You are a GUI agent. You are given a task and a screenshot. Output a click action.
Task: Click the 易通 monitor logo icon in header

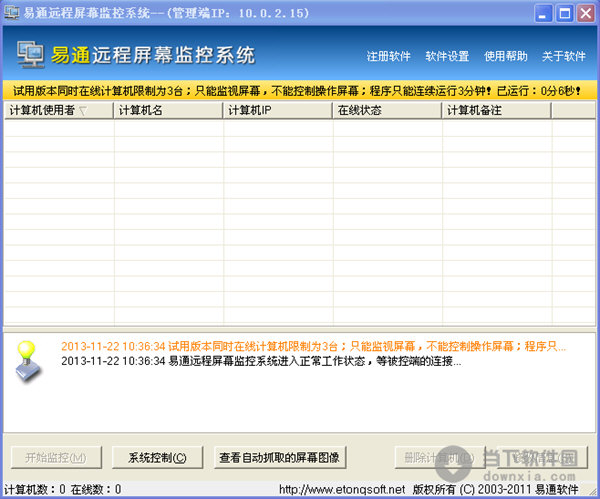click(31, 55)
